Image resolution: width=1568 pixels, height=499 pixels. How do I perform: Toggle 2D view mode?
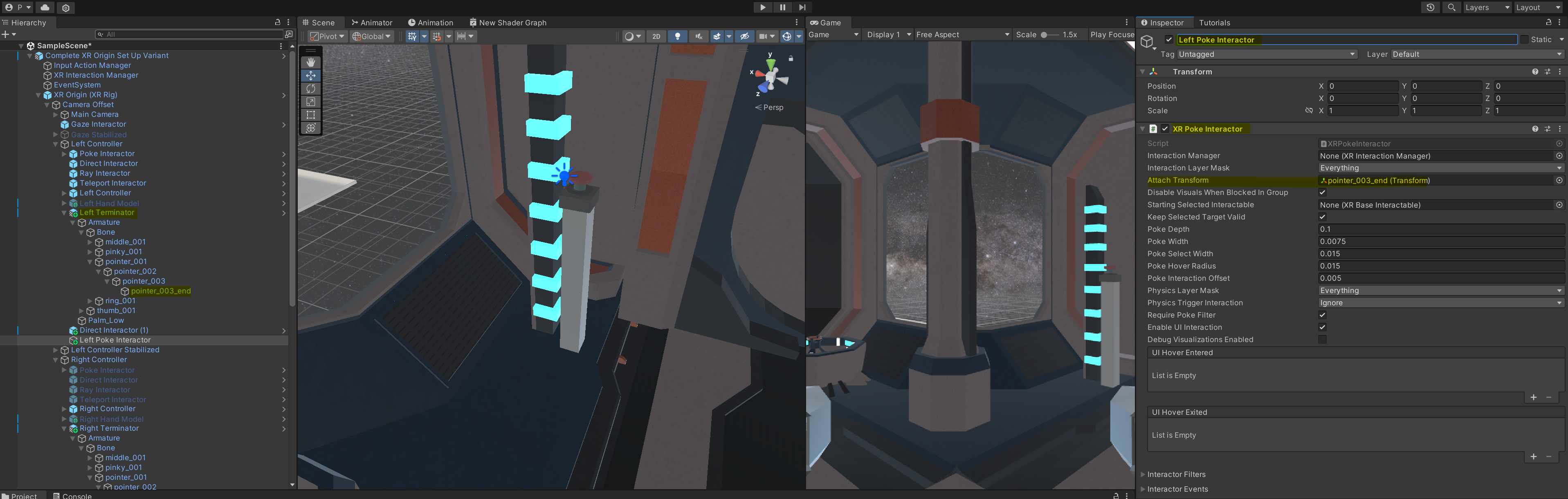[656, 36]
